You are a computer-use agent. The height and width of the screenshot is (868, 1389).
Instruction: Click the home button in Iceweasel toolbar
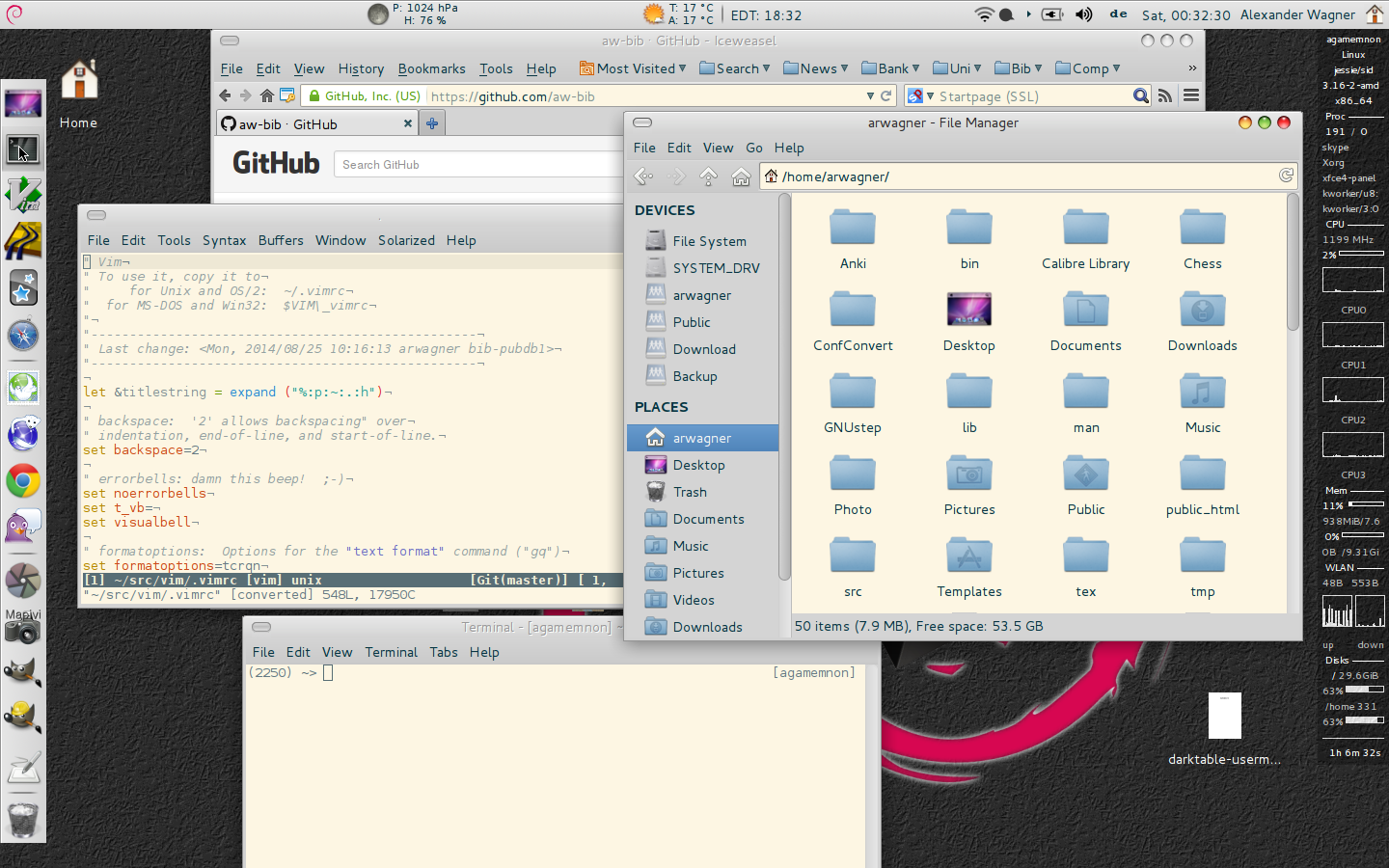(x=267, y=95)
